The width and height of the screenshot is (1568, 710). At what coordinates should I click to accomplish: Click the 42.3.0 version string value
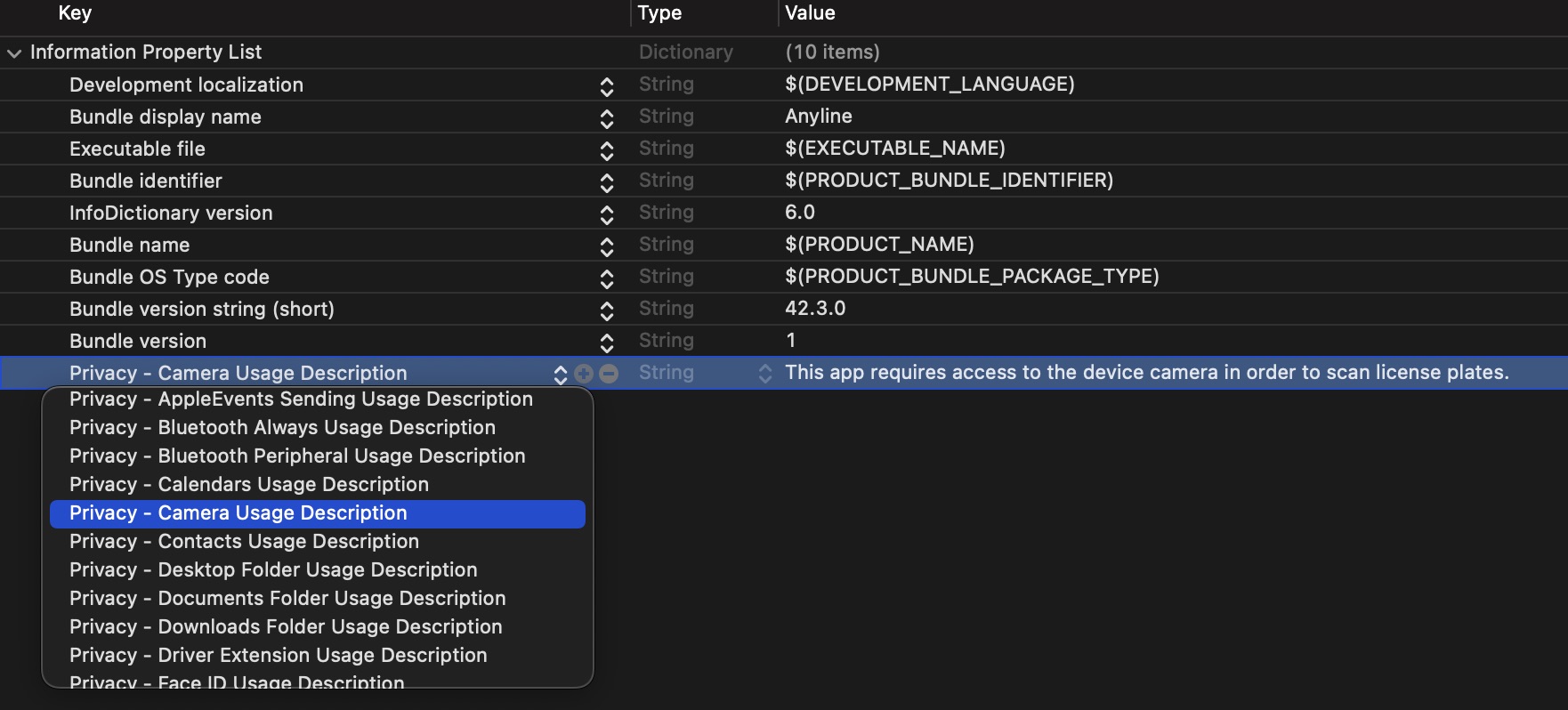[815, 309]
